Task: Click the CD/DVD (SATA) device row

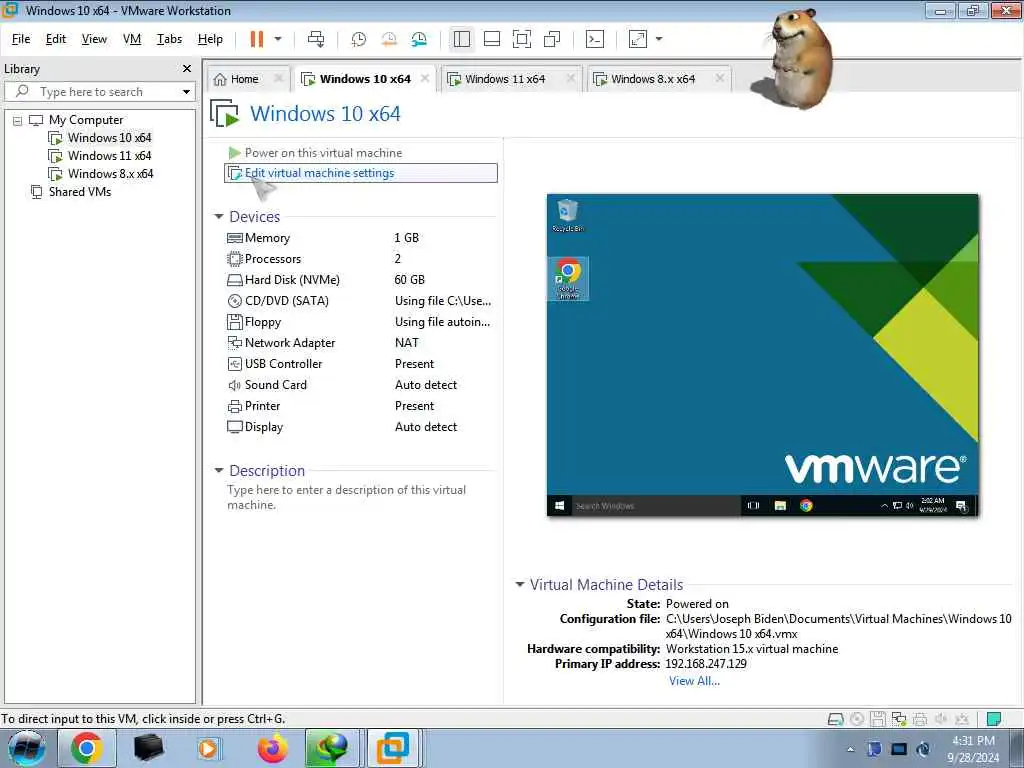Action: pos(360,301)
